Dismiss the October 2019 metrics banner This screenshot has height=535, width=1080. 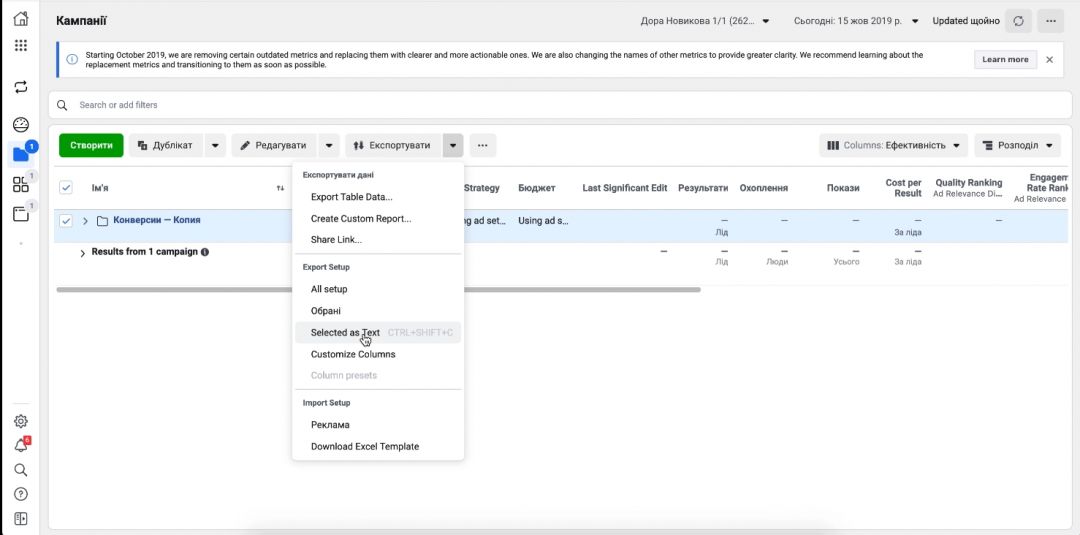tap(1049, 60)
